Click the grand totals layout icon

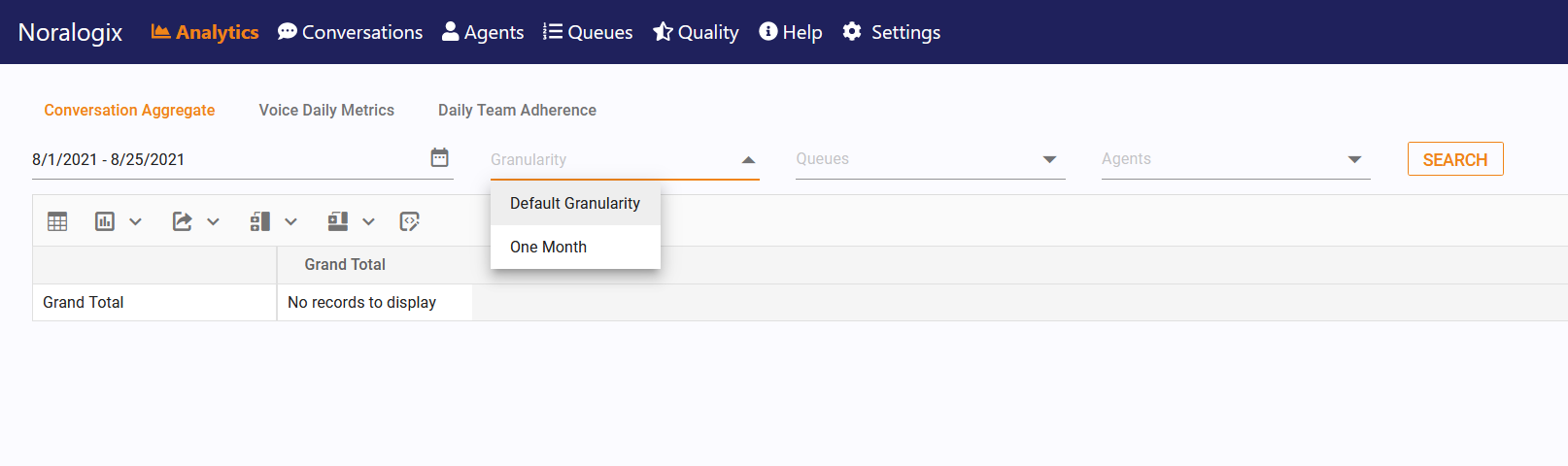337,221
